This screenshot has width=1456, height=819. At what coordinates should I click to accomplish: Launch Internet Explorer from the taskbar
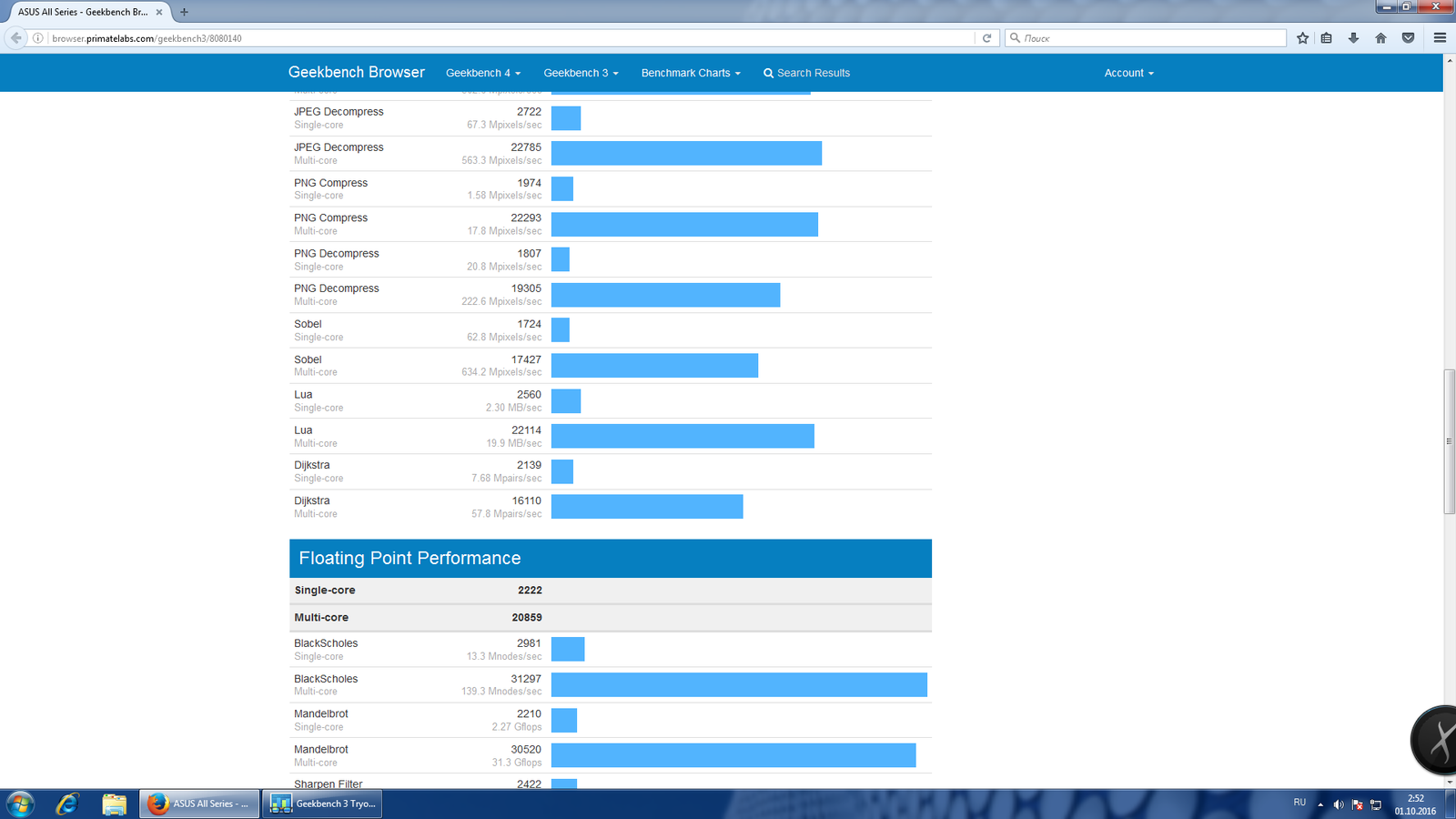click(67, 804)
